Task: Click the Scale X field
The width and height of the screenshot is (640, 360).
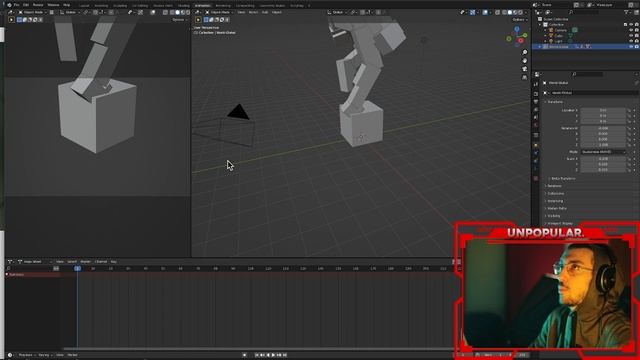Action: pos(603,159)
